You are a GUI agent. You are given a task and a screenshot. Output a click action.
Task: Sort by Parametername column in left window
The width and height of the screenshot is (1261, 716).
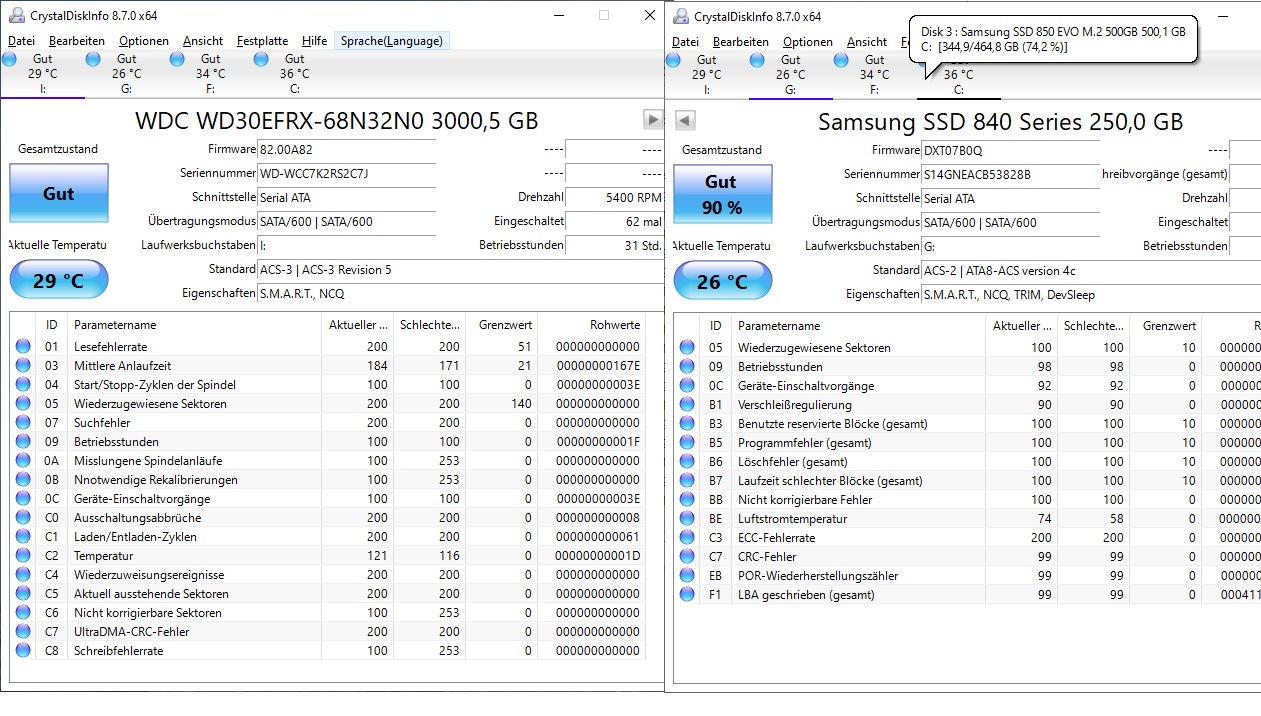[195, 325]
